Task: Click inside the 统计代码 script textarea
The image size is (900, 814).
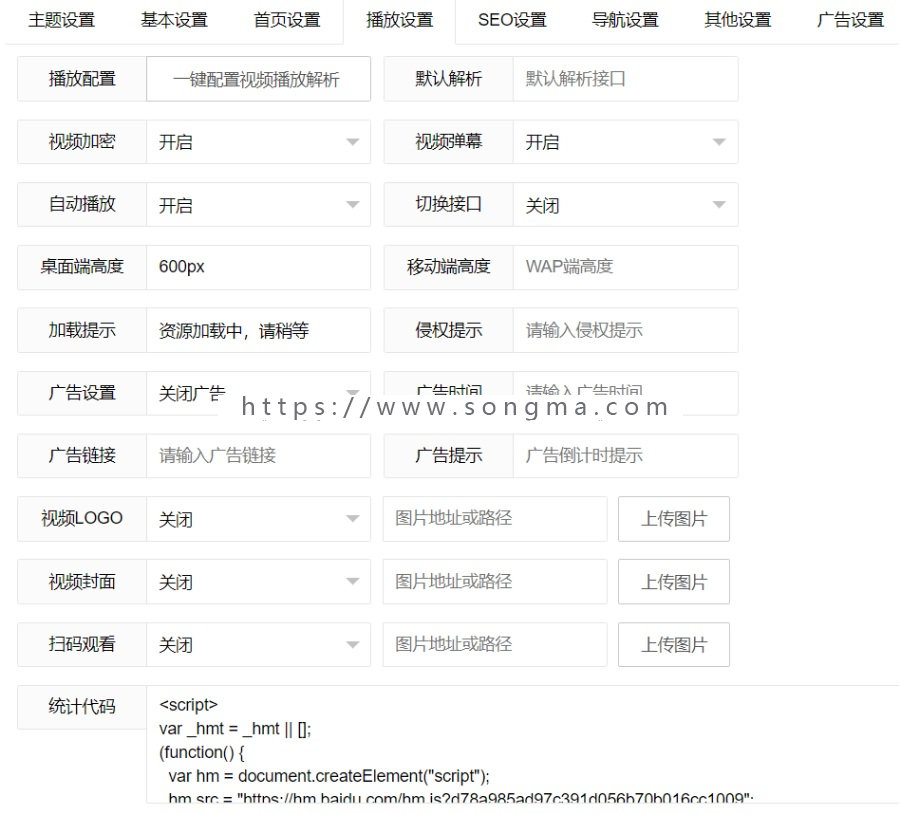Action: point(522,745)
